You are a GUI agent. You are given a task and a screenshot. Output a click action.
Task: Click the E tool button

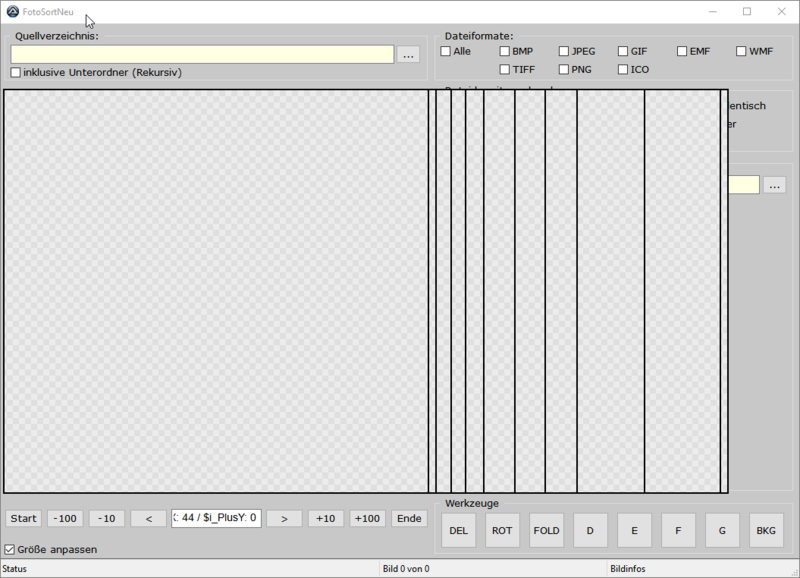click(634, 530)
